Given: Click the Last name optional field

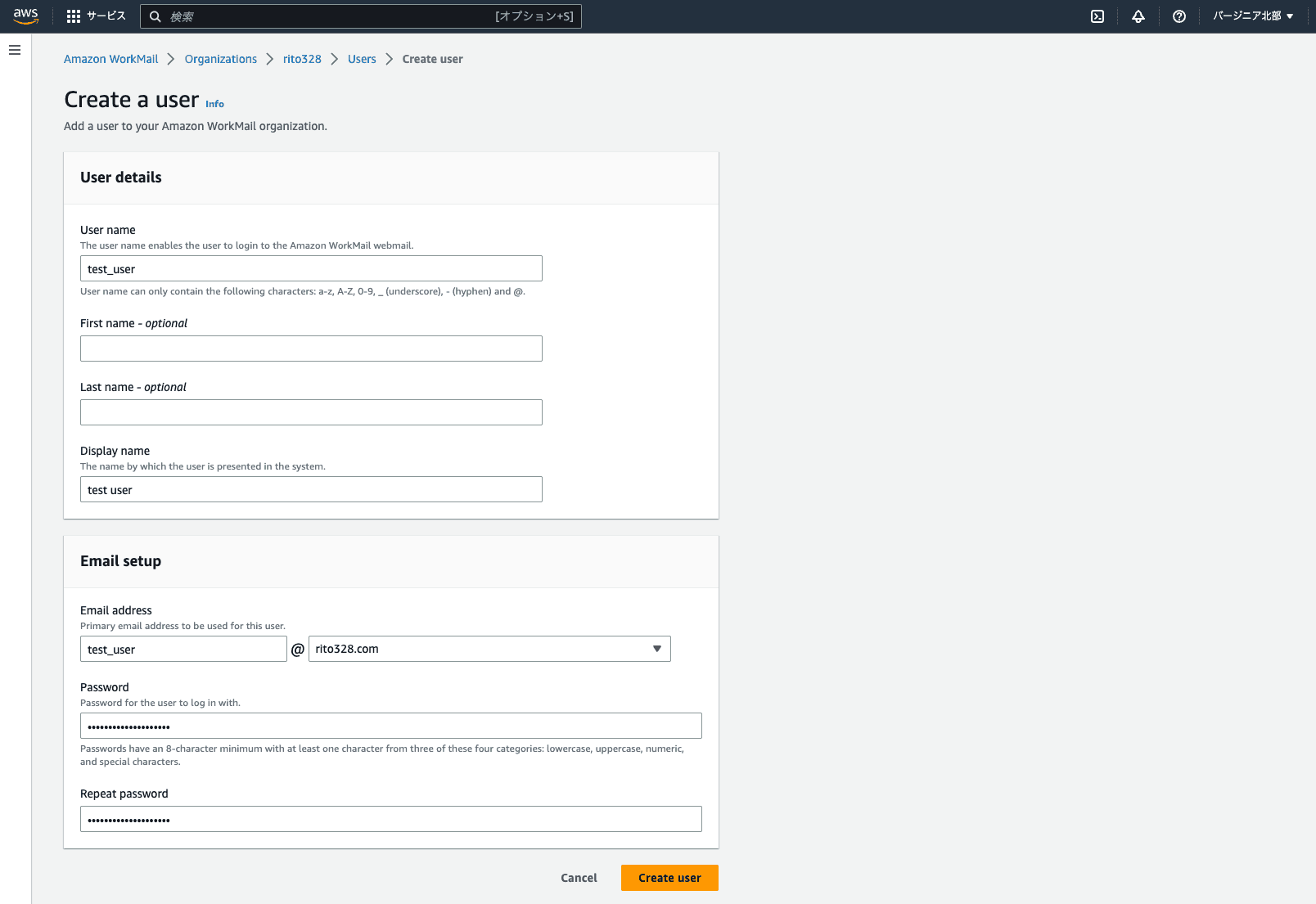Looking at the screenshot, I should tap(311, 412).
